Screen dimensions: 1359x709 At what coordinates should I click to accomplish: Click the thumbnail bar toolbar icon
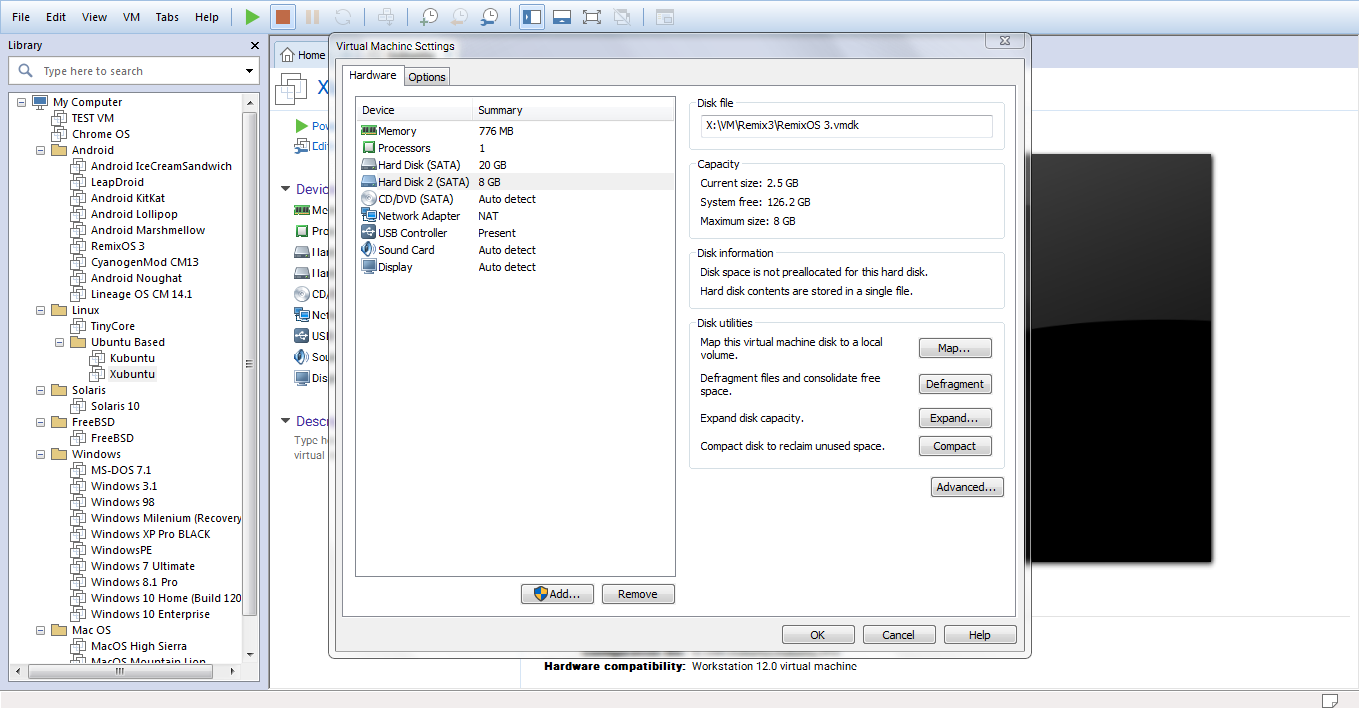(x=562, y=17)
